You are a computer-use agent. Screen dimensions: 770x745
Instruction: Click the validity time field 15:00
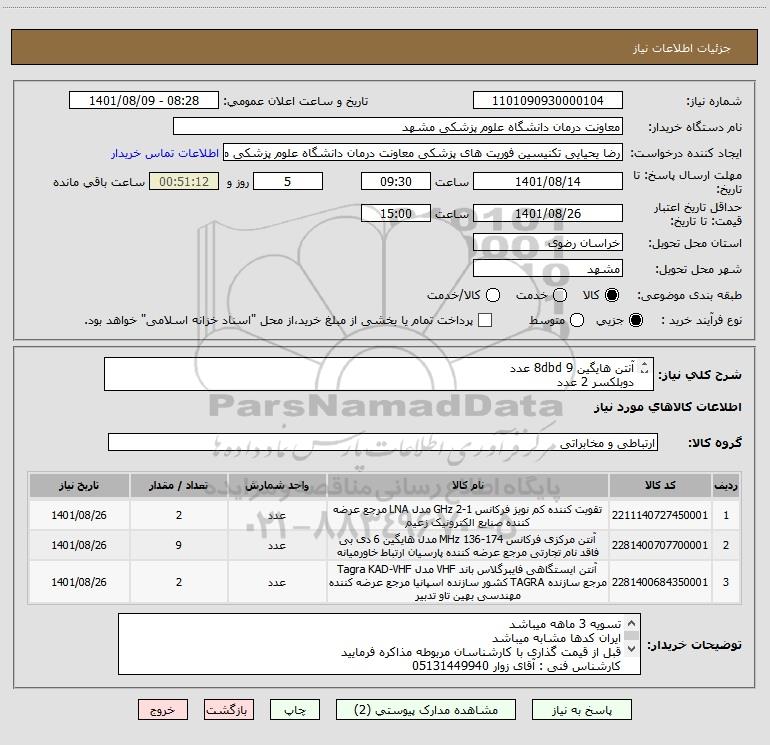(396, 213)
